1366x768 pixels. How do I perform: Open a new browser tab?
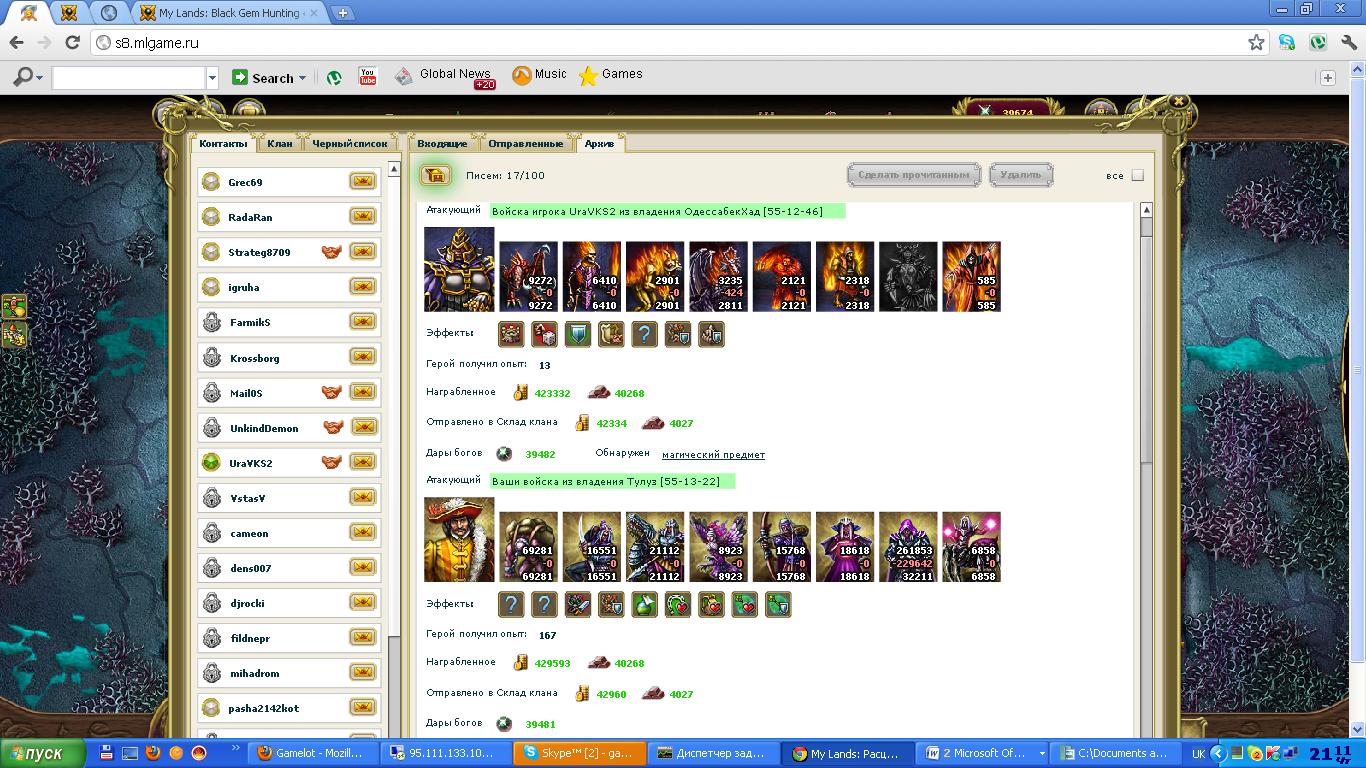(343, 13)
